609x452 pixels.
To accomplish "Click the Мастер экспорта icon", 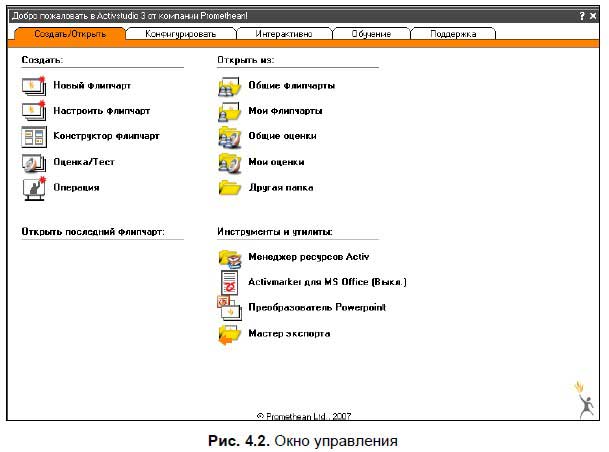I will click(230, 334).
